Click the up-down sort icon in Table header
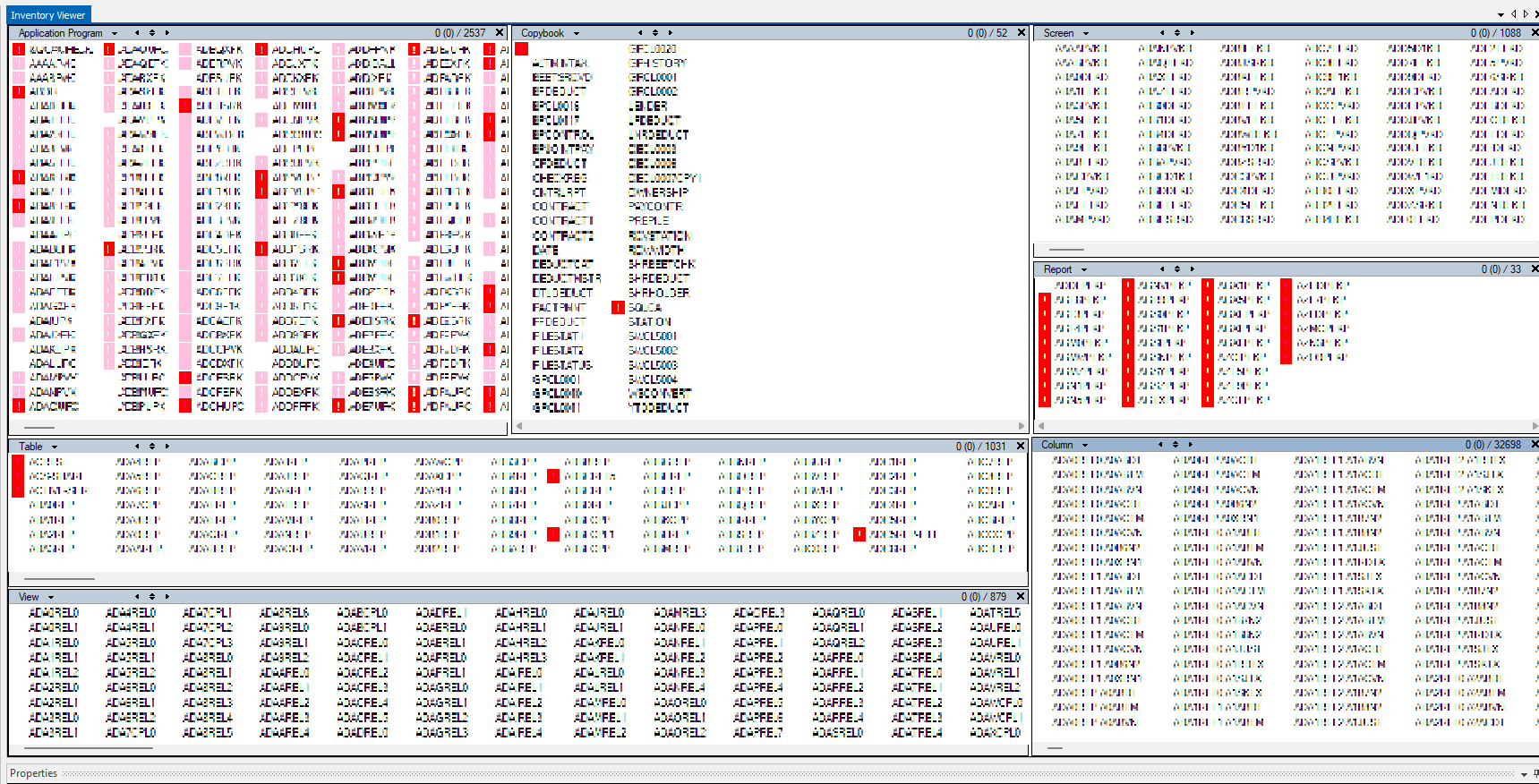Screen dimensions: 1539x784 tap(152, 447)
